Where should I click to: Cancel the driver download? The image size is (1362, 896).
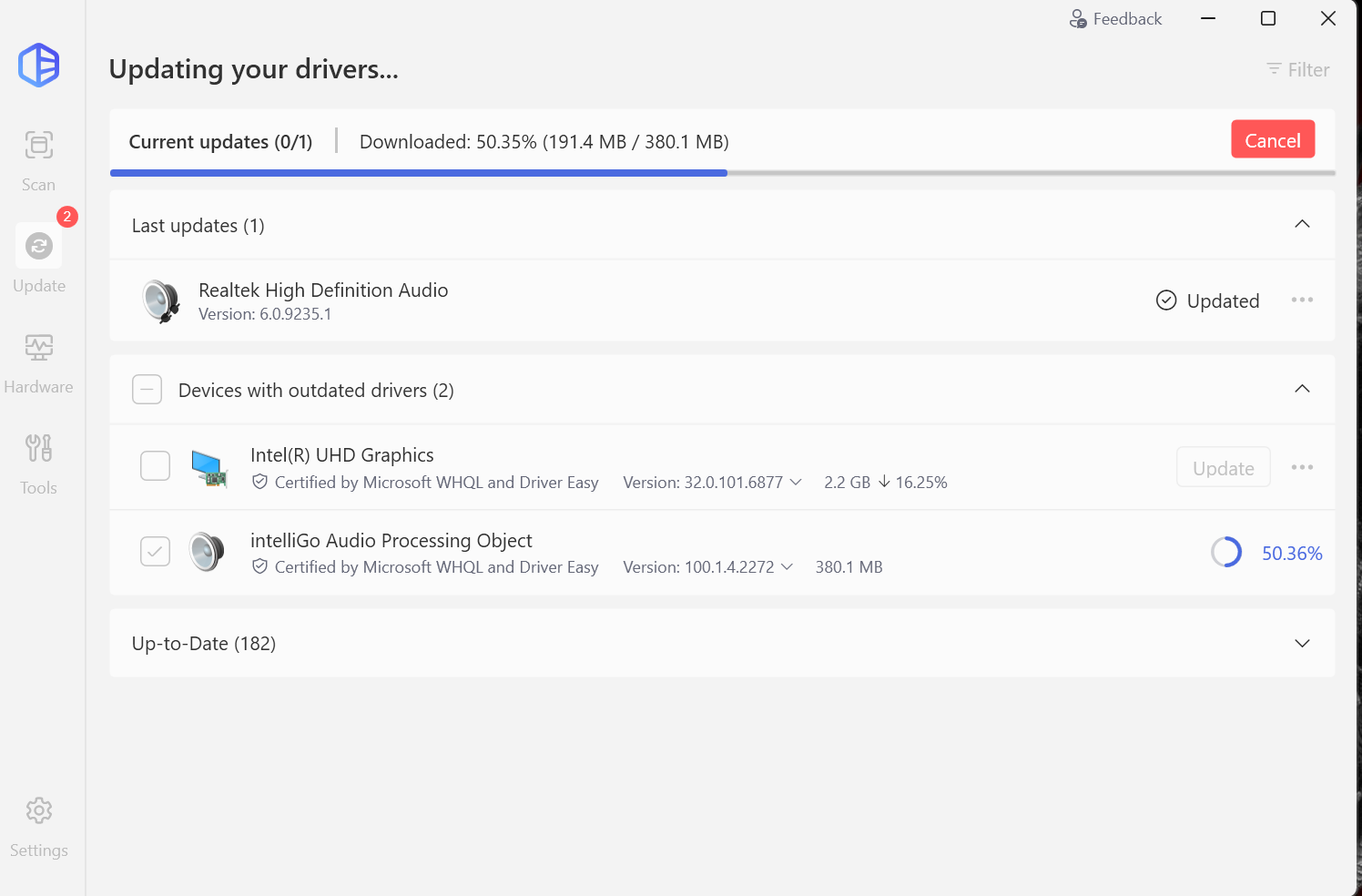click(1273, 139)
